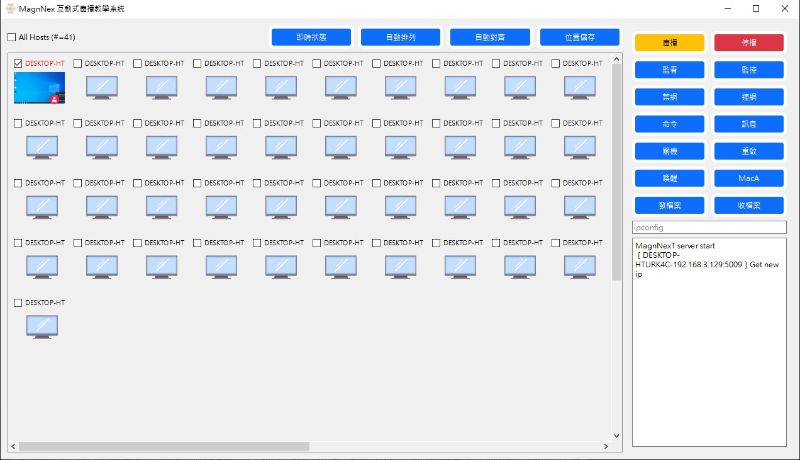800x460 pixels.
Task: Click the MacA button
Action: (x=749, y=179)
